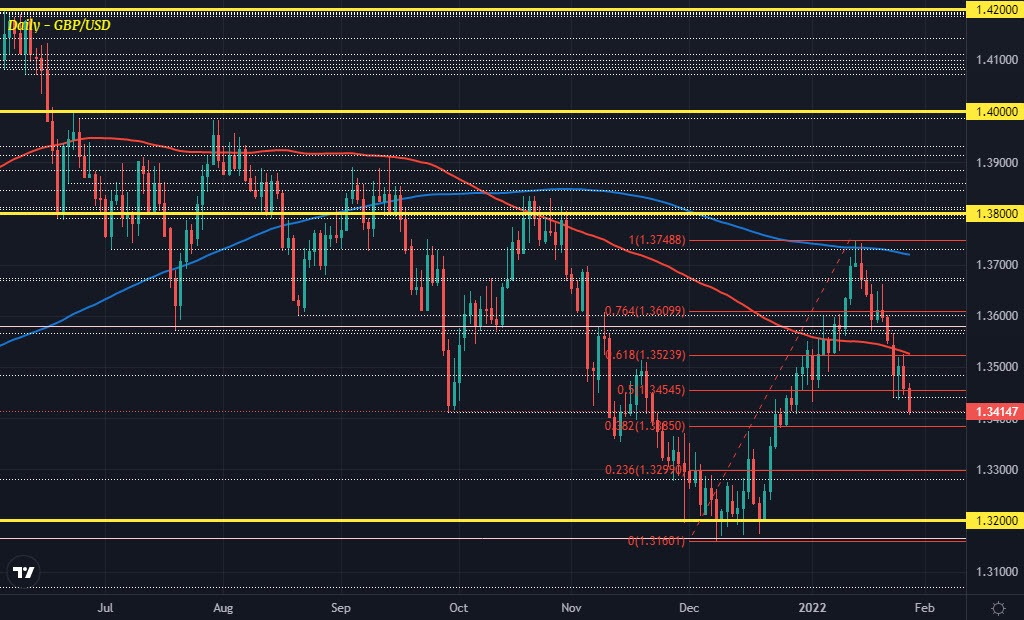
Task: Select the Fibonacci 0.764(1.36099) level label
Action: pos(645,311)
